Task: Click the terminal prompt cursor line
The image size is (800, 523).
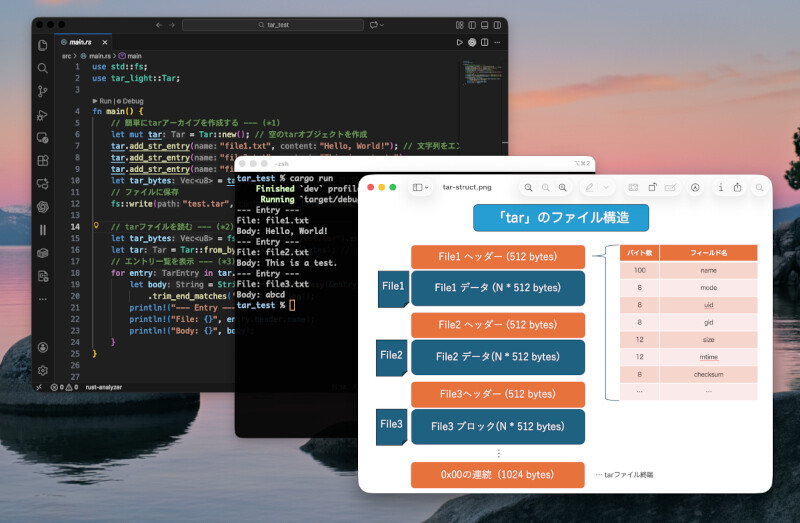Action: click(266, 305)
